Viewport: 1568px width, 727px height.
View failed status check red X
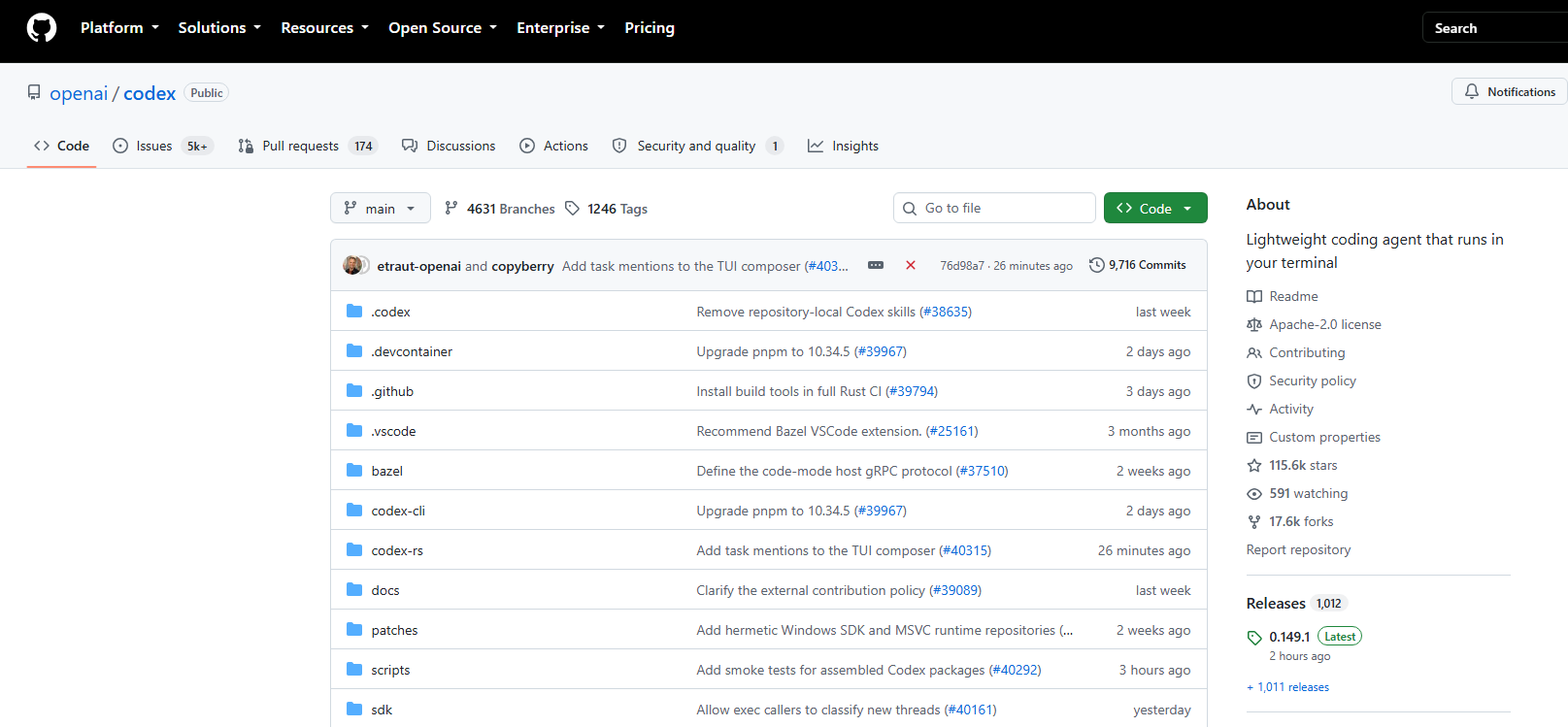coord(911,265)
